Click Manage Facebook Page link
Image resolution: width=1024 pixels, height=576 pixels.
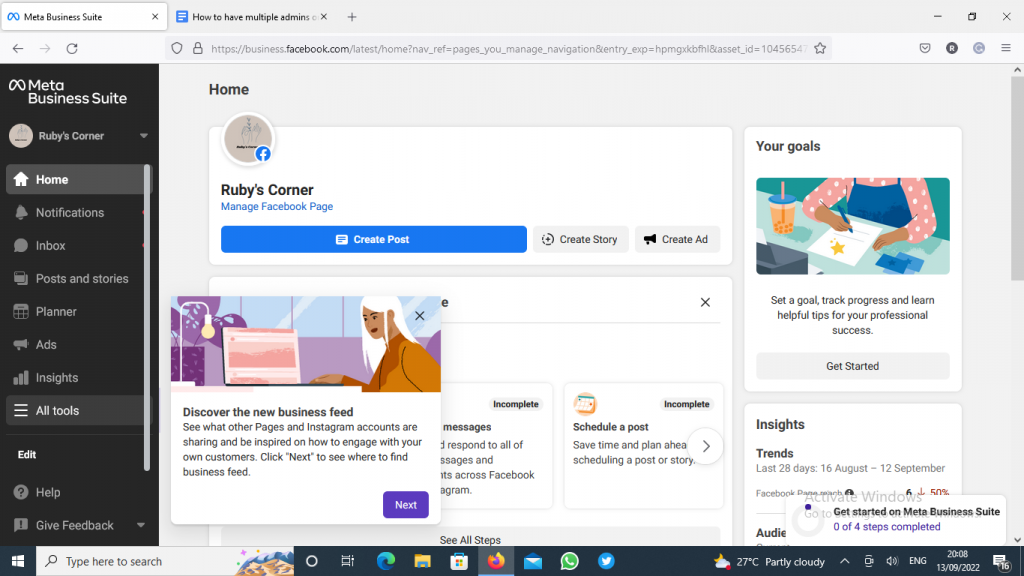tap(277, 206)
